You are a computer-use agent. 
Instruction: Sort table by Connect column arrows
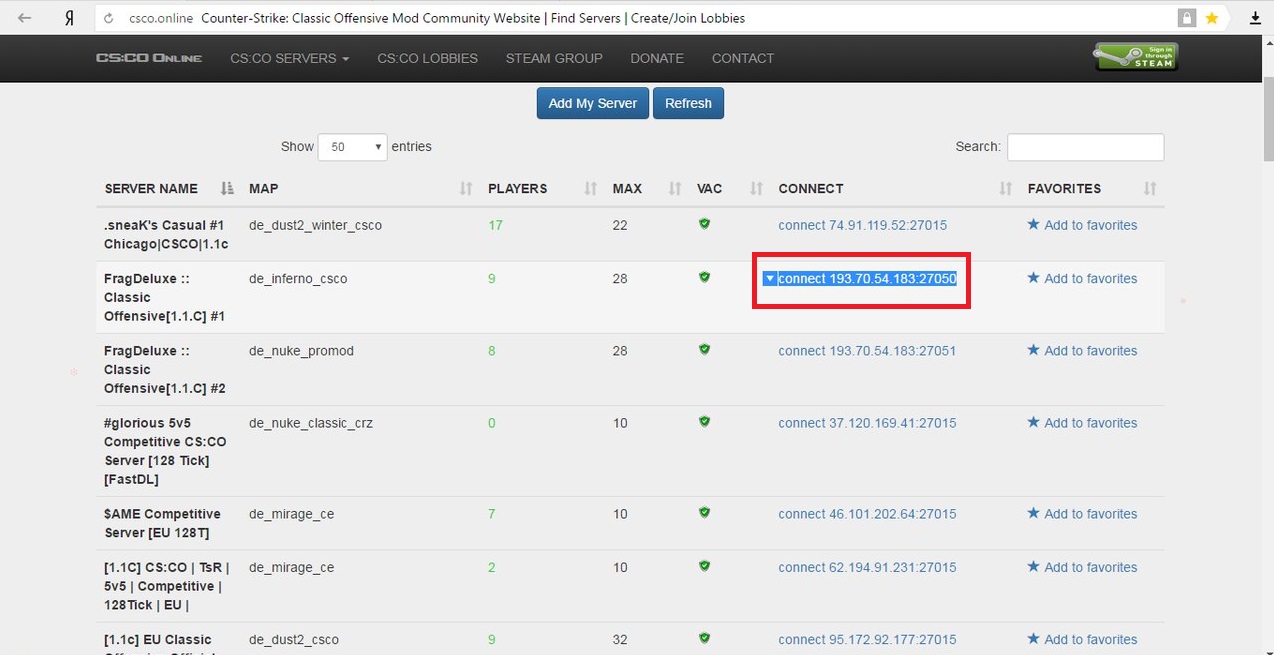(1005, 188)
